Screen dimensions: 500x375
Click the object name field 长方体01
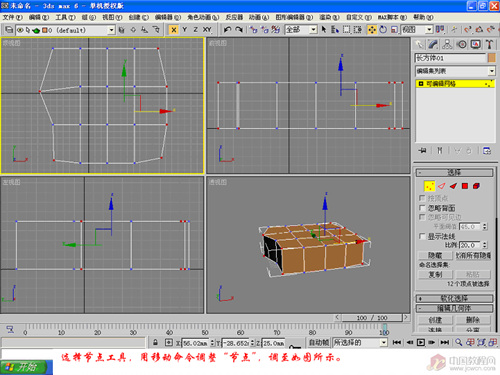pyautogui.click(x=450, y=58)
